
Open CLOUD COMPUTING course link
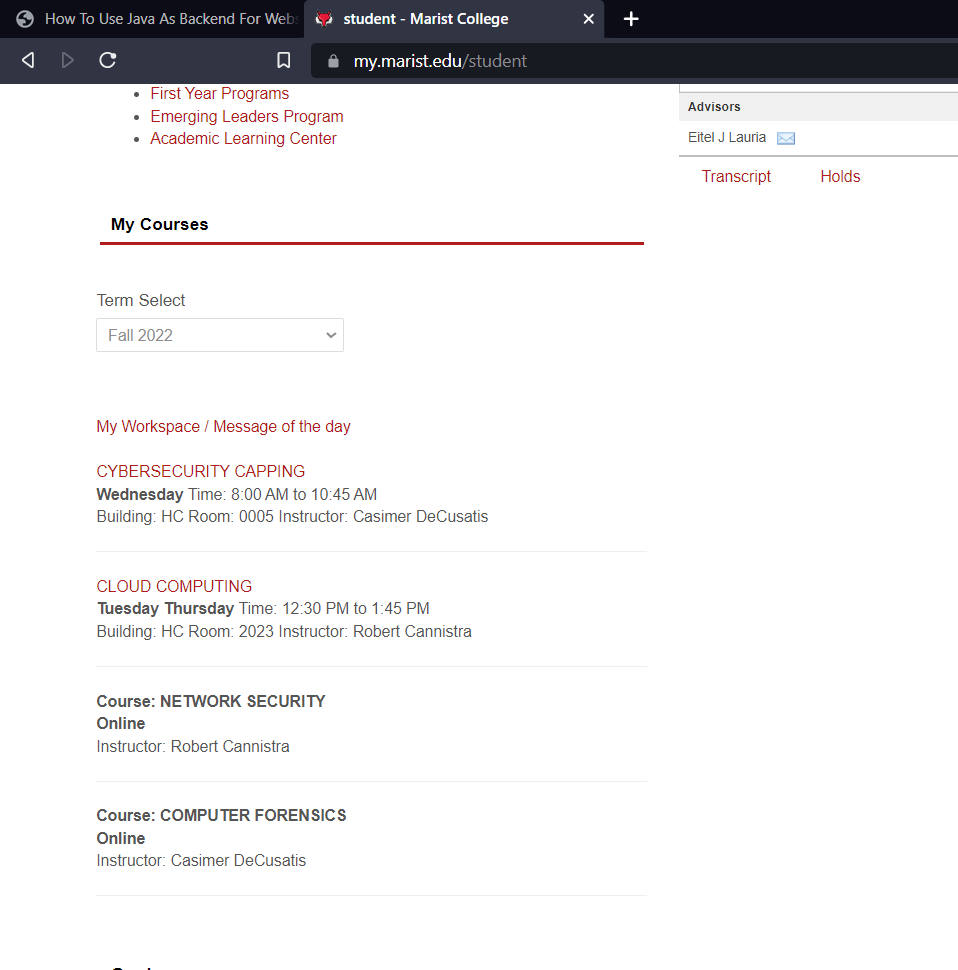(174, 586)
